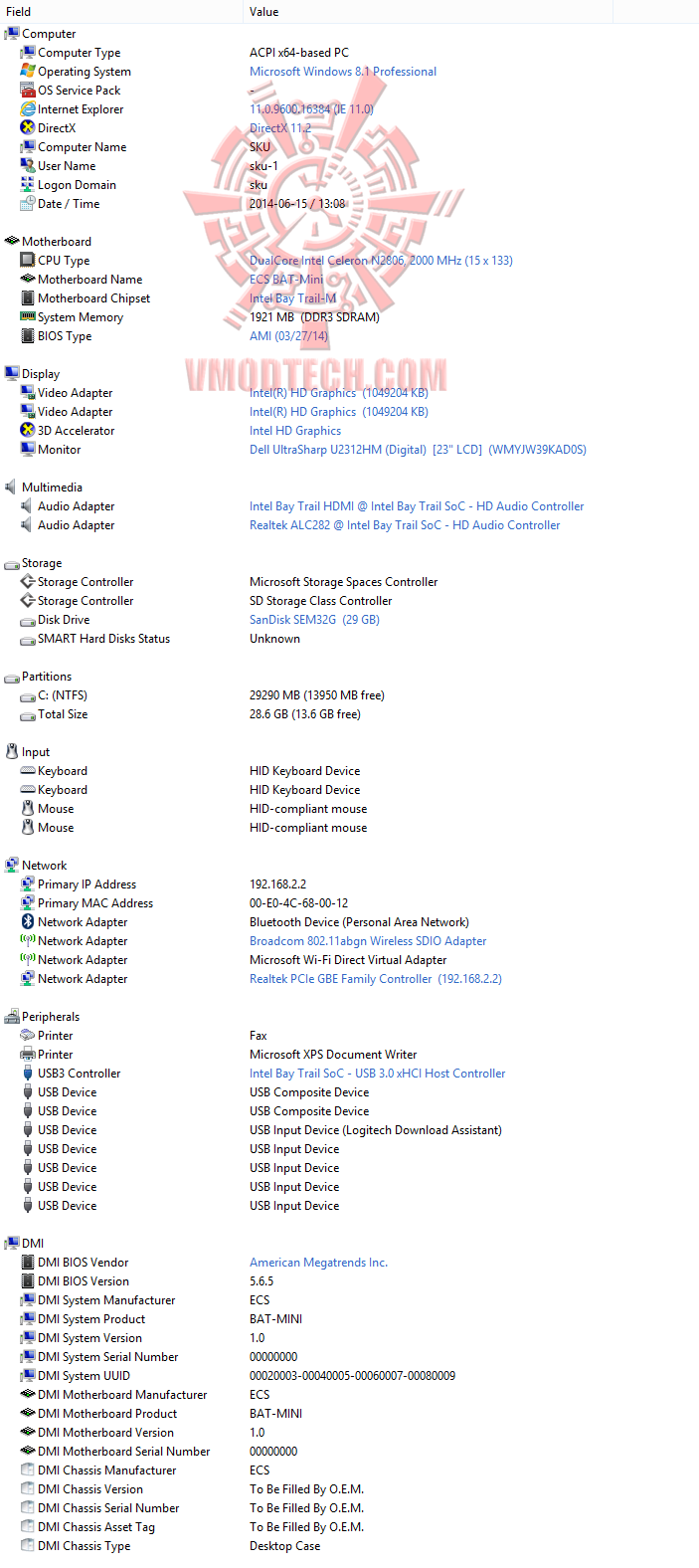Open the DirectX 11.2 link
This screenshot has width=699, height=1568.
(280, 128)
